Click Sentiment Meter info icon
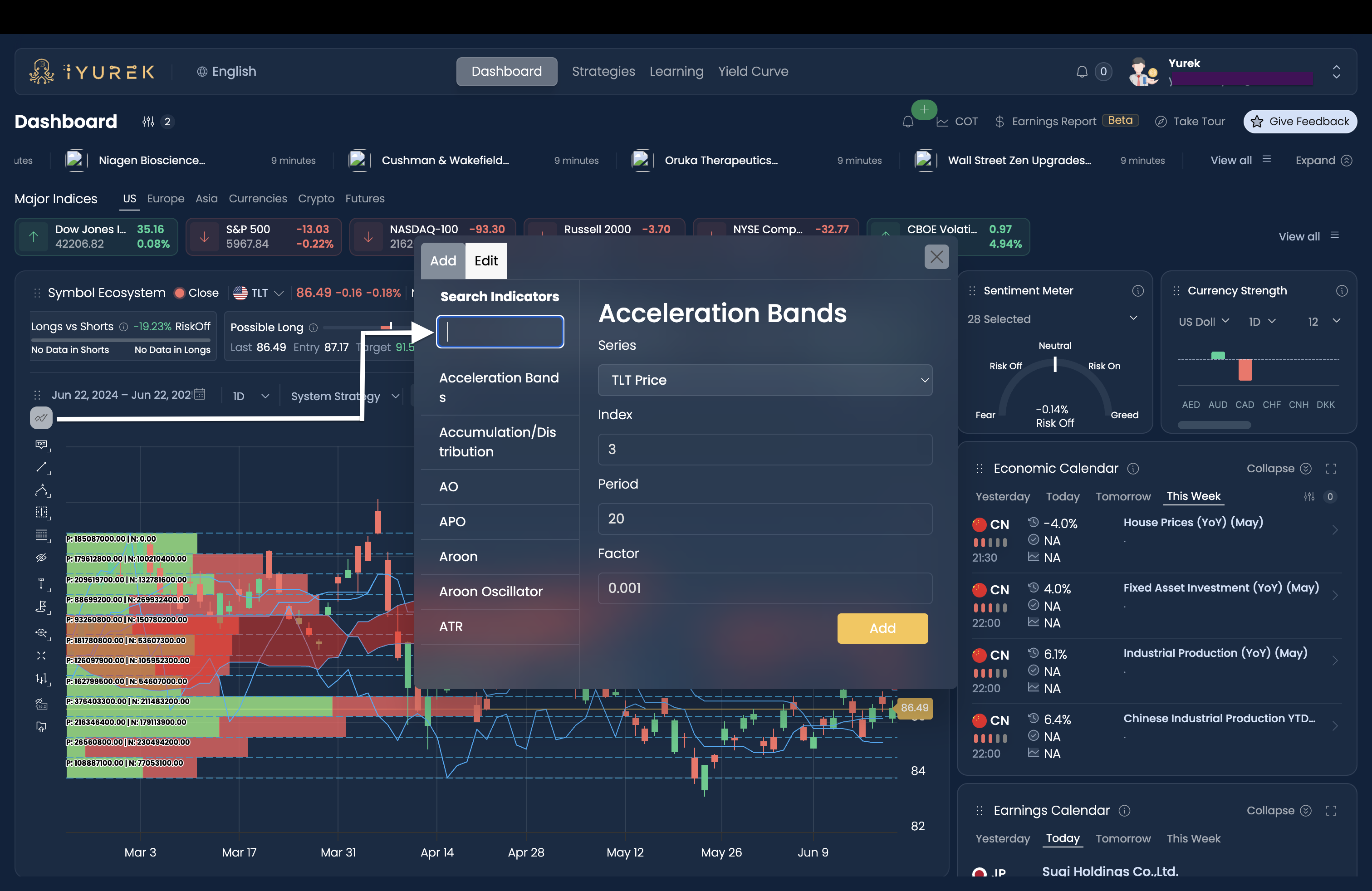 click(x=1137, y=291)
